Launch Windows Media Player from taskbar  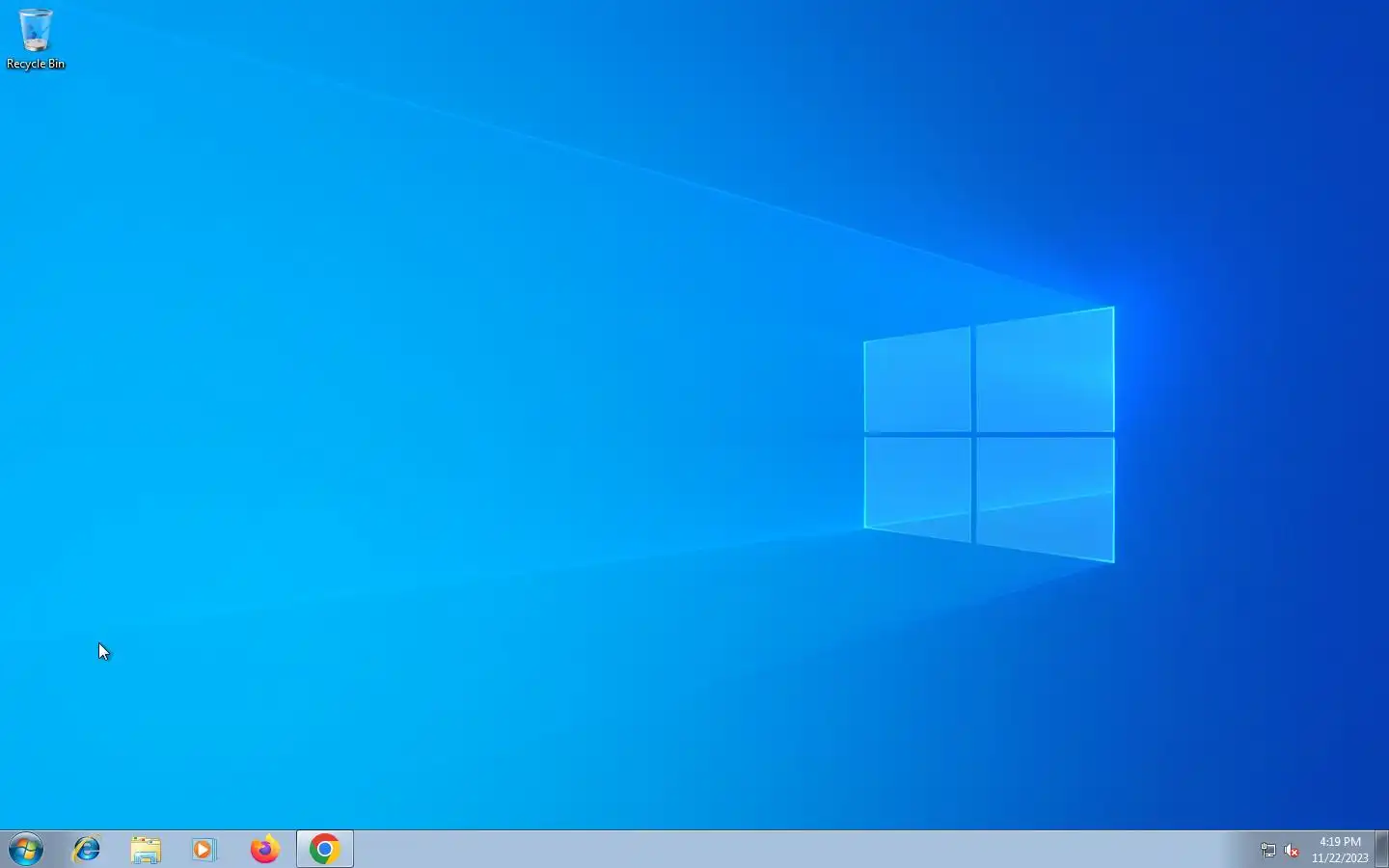click(204, 850)
